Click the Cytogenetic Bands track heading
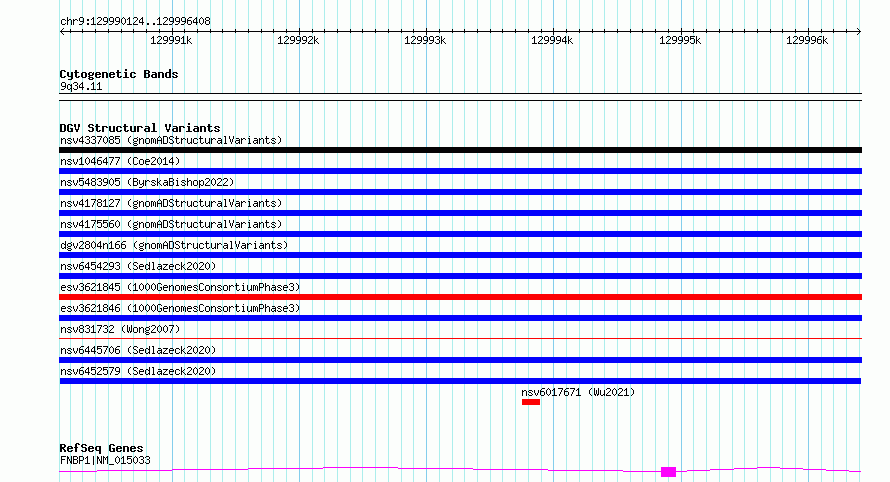Image resolution: width=890 pixels, height=482 pixels. click(x=119, y=74)
